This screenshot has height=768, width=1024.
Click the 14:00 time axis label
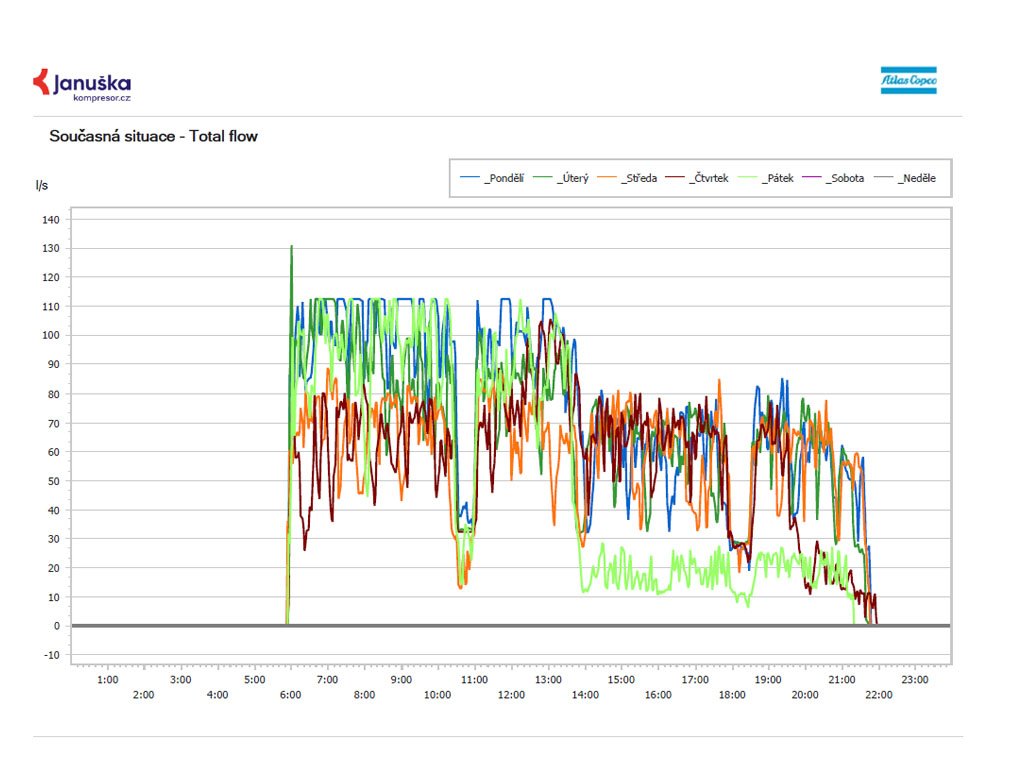(x=584, y=694)
